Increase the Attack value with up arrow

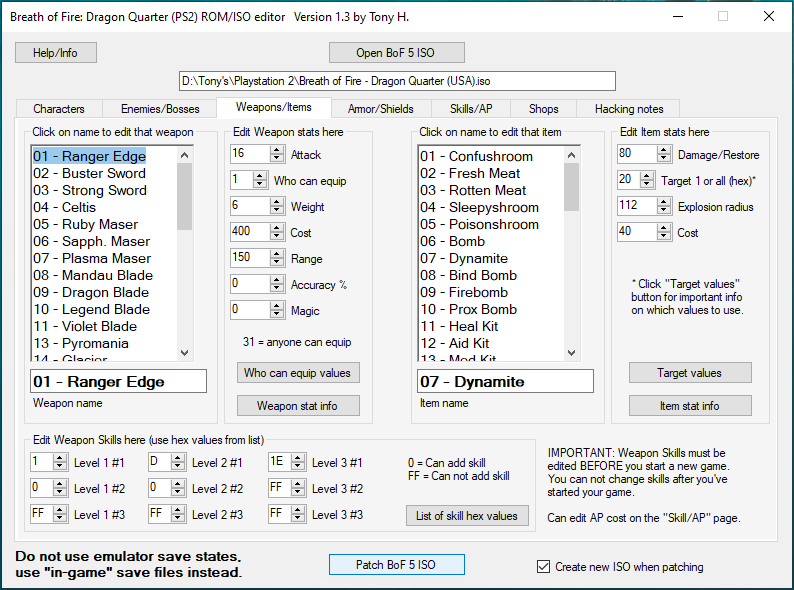click(x=277, y=150)
